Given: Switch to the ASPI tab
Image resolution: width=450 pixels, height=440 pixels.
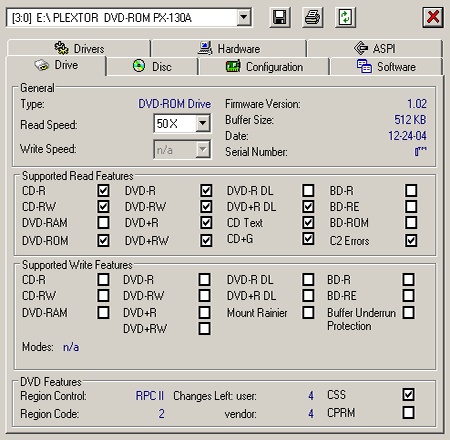Looking at the screenshot, I should (x=375, y=49).
